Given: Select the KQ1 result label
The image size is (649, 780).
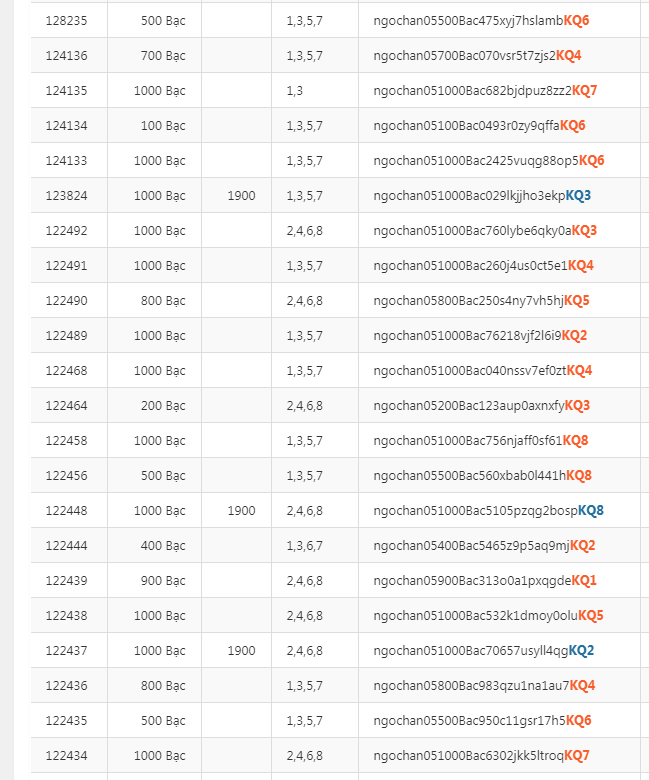Looking at the screenshot, I should (x=584, y=580).
